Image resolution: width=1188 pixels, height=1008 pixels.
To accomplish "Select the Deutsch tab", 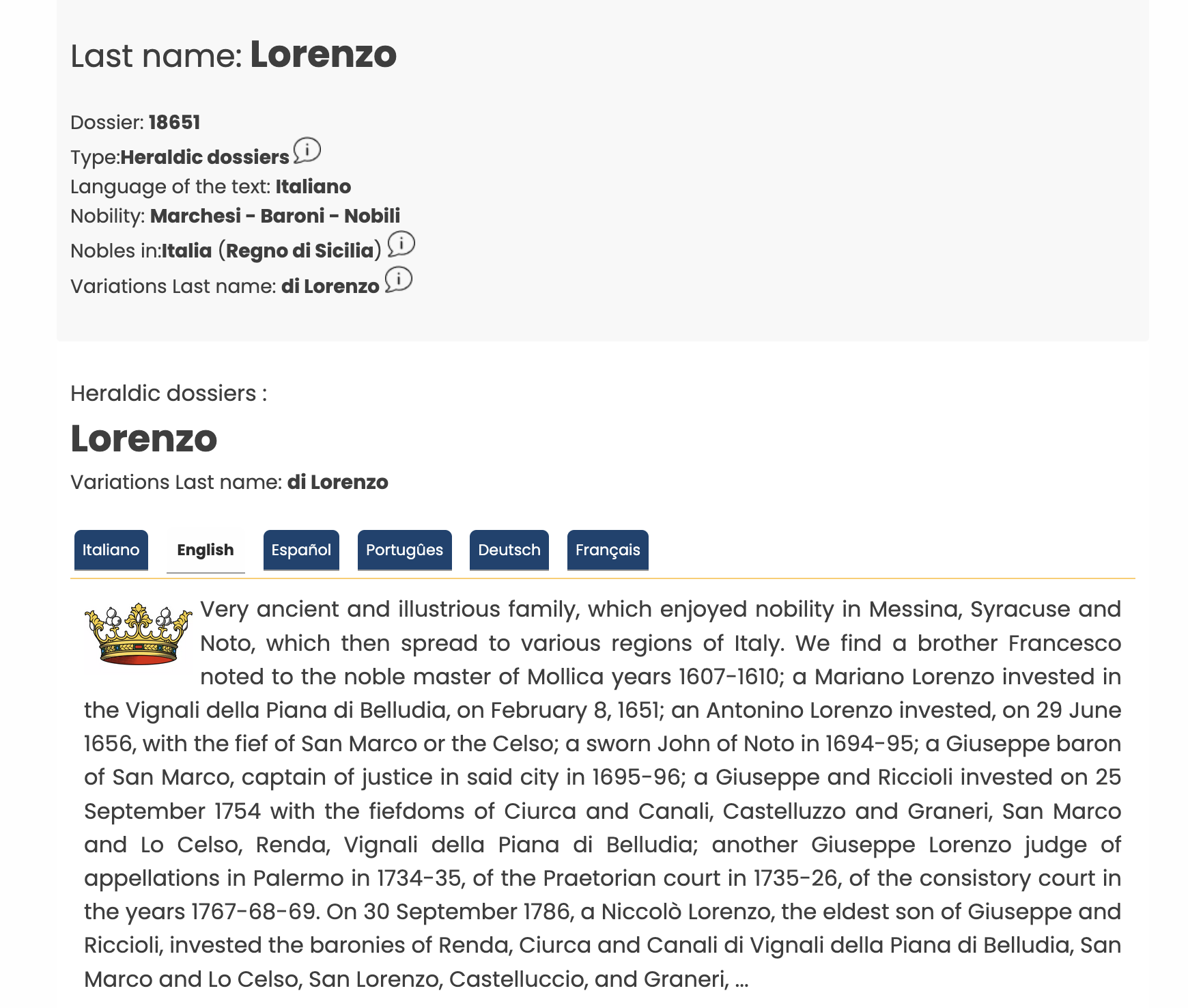I will 509,550.
